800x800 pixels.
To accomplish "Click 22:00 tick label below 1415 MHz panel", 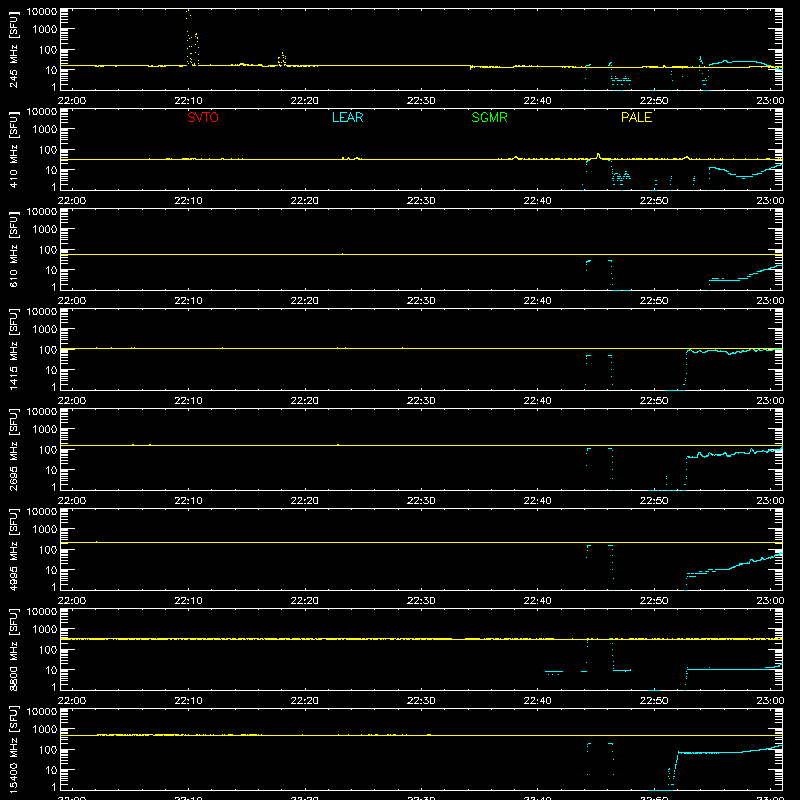I will point(72,401).
